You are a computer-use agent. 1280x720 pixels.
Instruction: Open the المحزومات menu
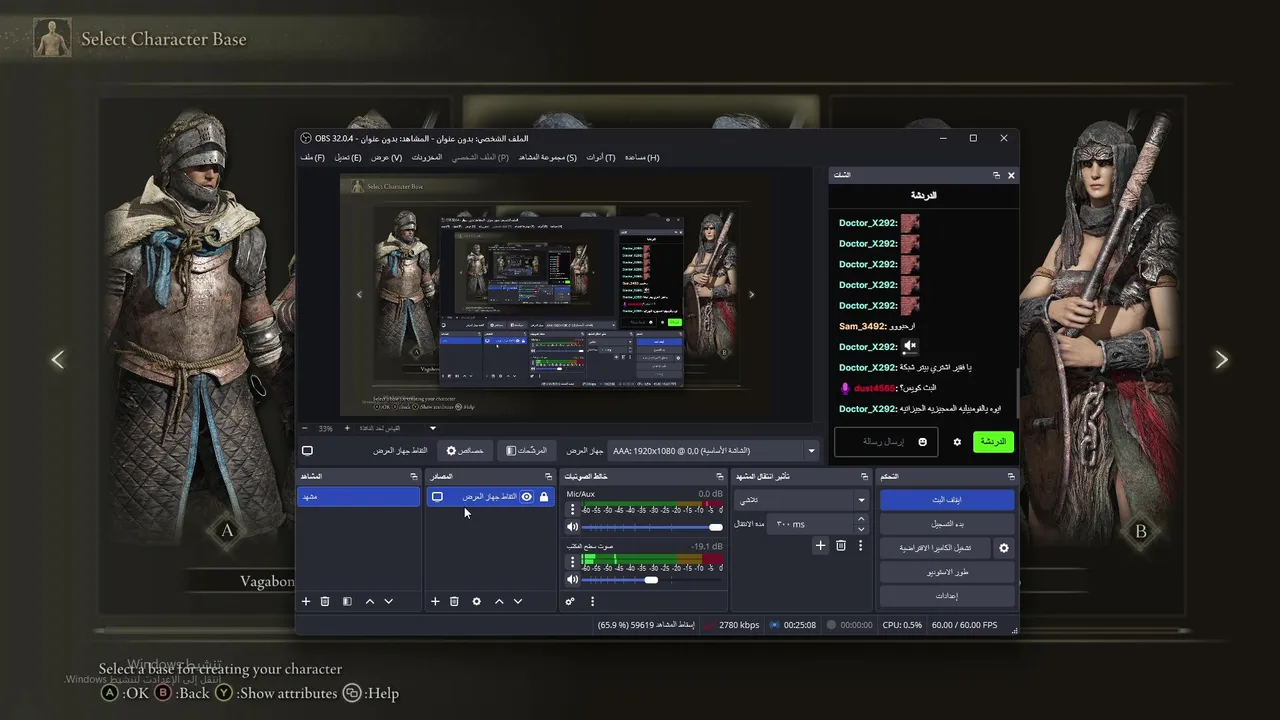click(427, 157)
